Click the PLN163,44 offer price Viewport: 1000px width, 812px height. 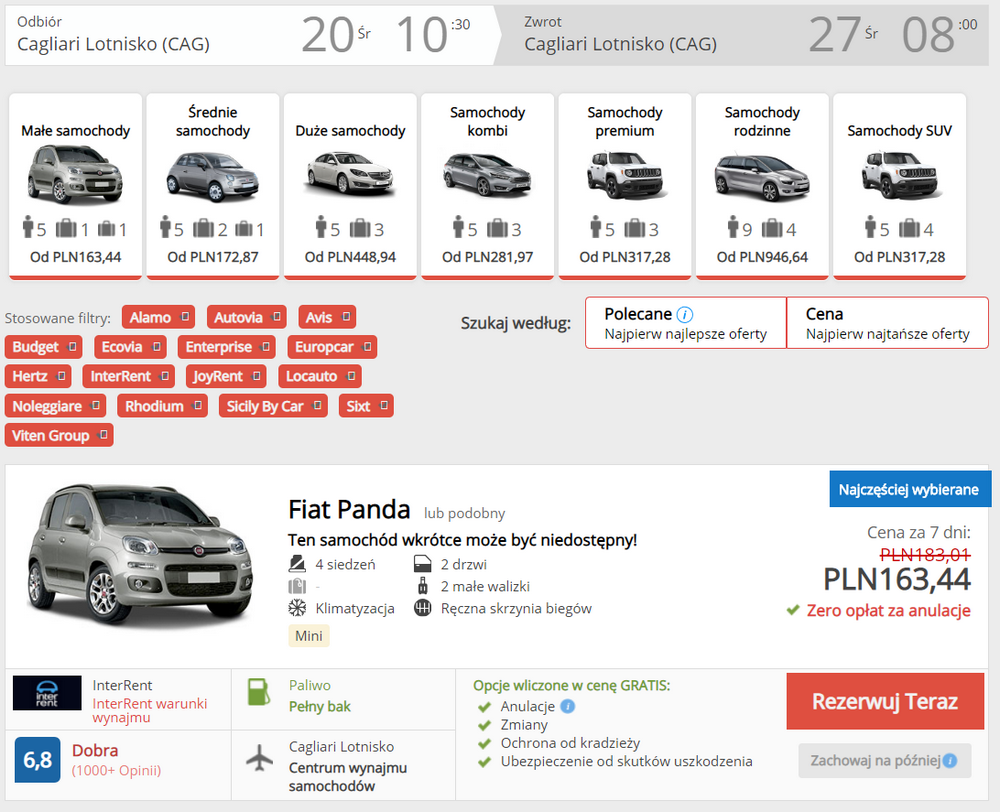coord(897,580)
